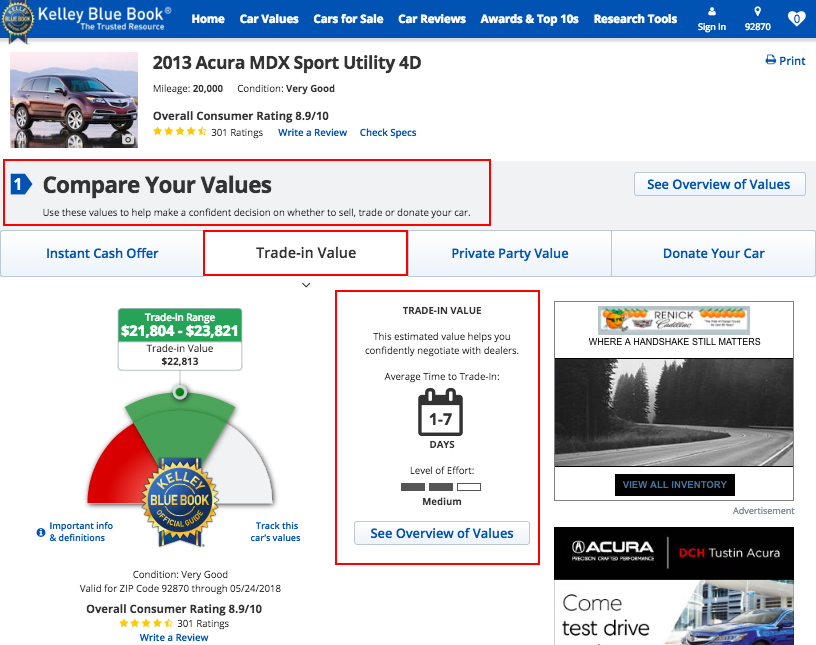
Task: Click the Kelley Blue Book Official Guide seal
Action: coord(180,502)
